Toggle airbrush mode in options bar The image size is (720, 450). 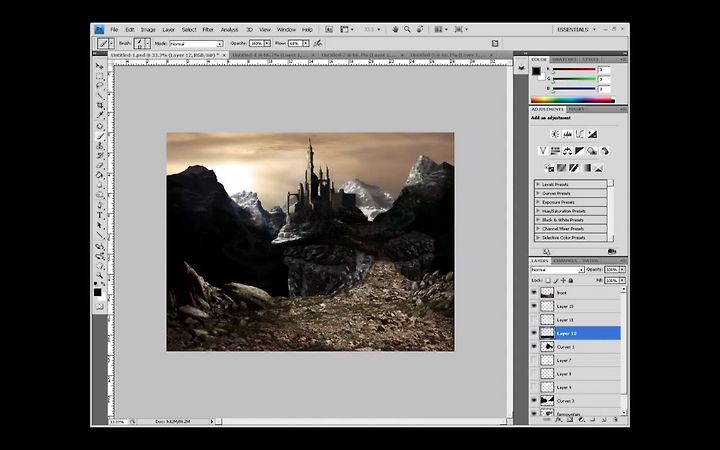[x=318, y=43]
